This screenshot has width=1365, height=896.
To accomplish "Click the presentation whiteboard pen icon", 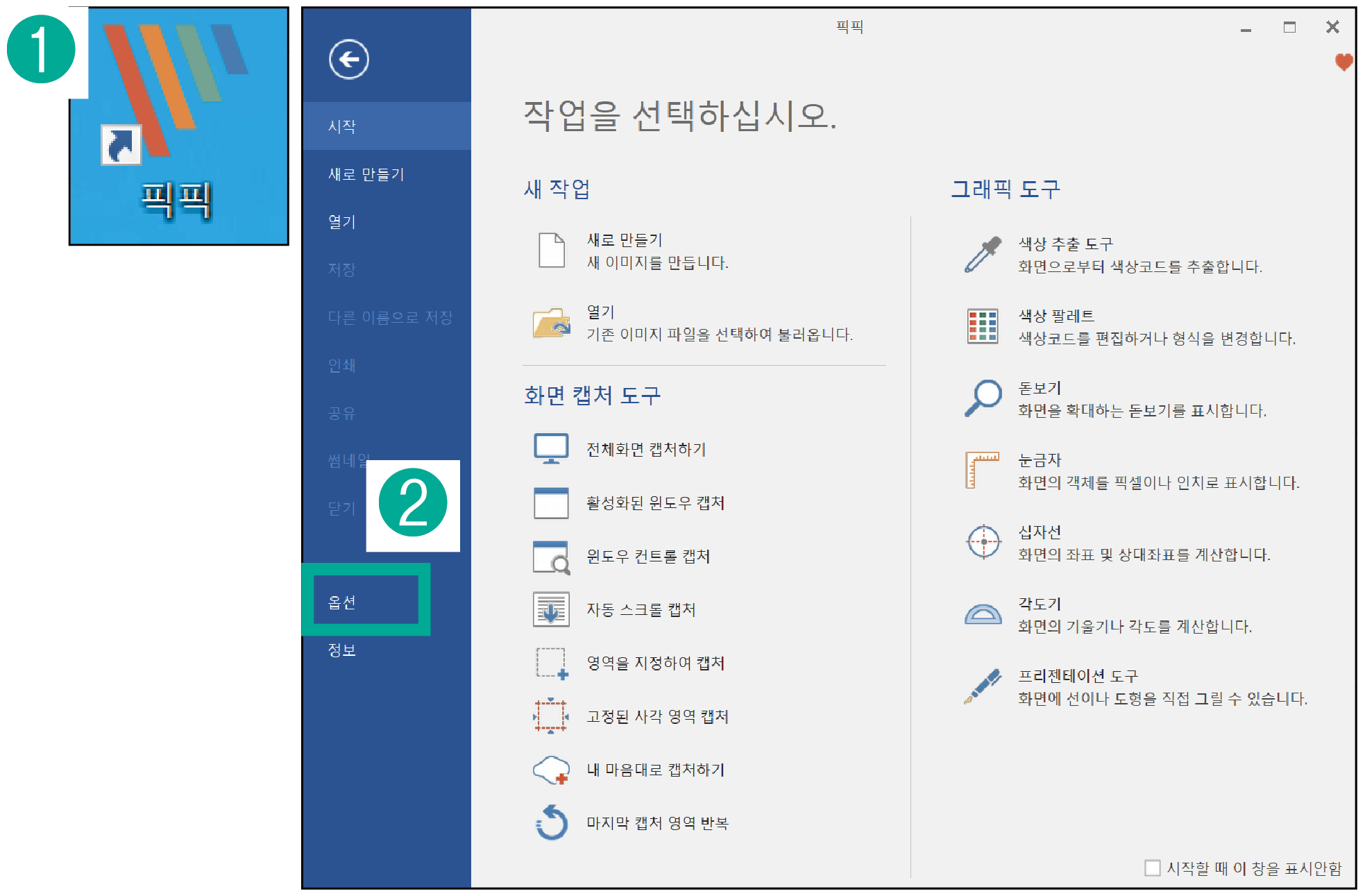I will (983, 686).
